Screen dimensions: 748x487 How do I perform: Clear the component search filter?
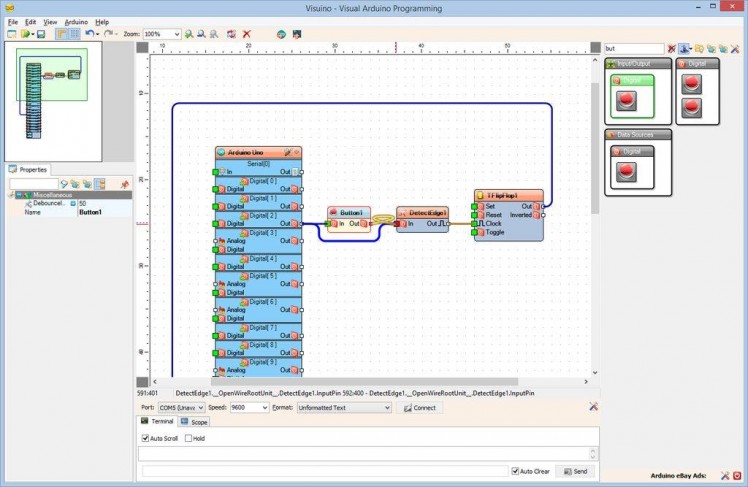click(671, 48)
